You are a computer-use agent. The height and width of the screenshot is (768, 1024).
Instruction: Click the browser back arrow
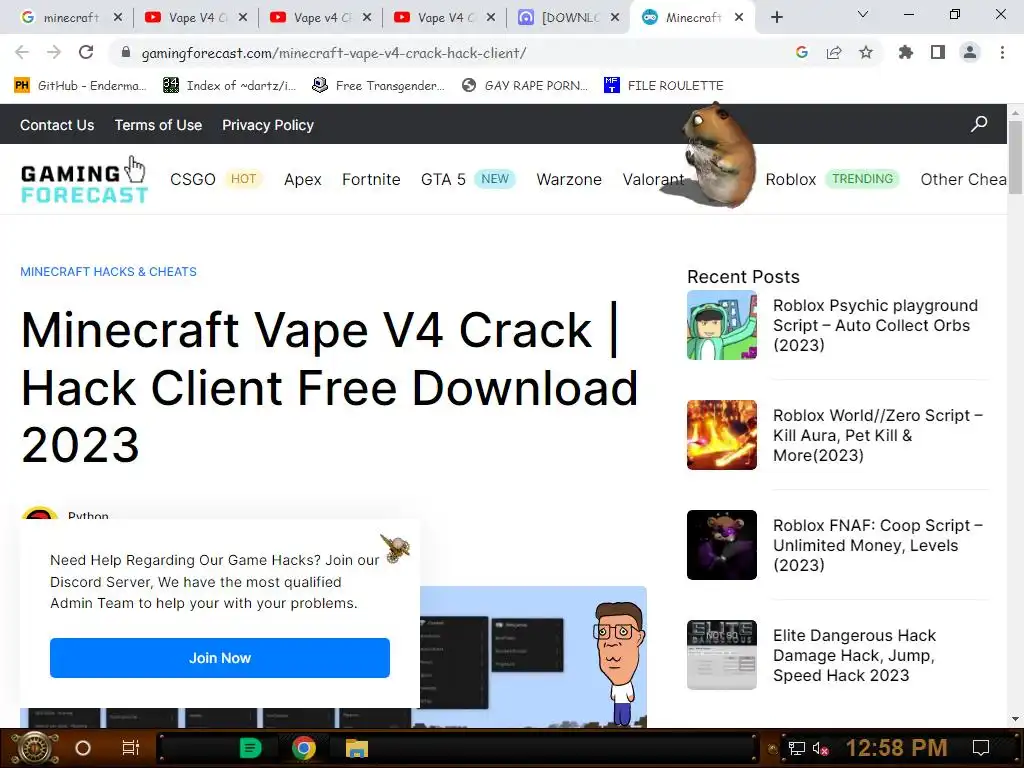point(22,52)
